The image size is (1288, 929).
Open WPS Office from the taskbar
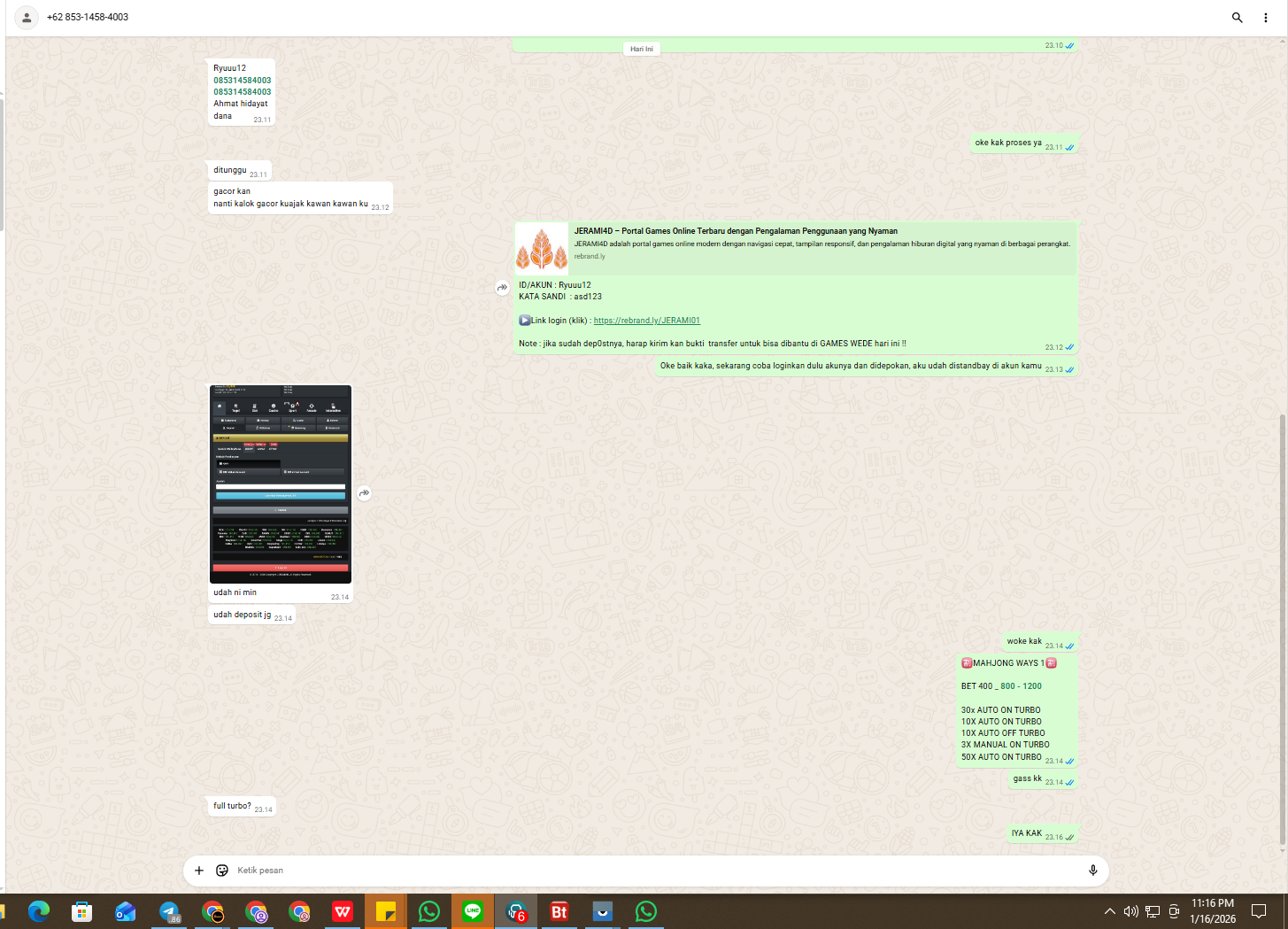tap(343, 911)
